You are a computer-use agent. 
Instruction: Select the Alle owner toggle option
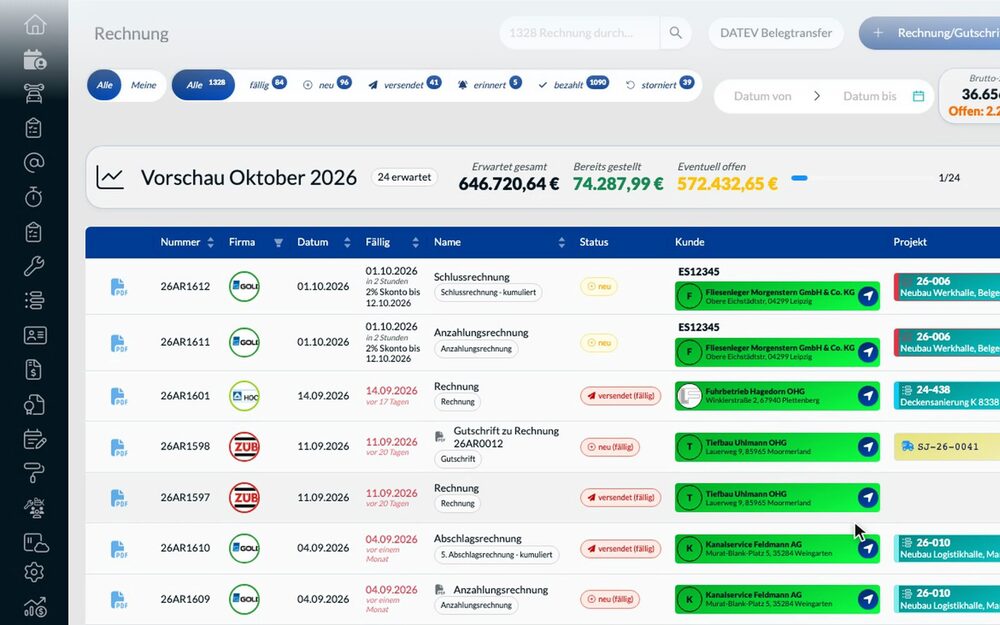105,85
